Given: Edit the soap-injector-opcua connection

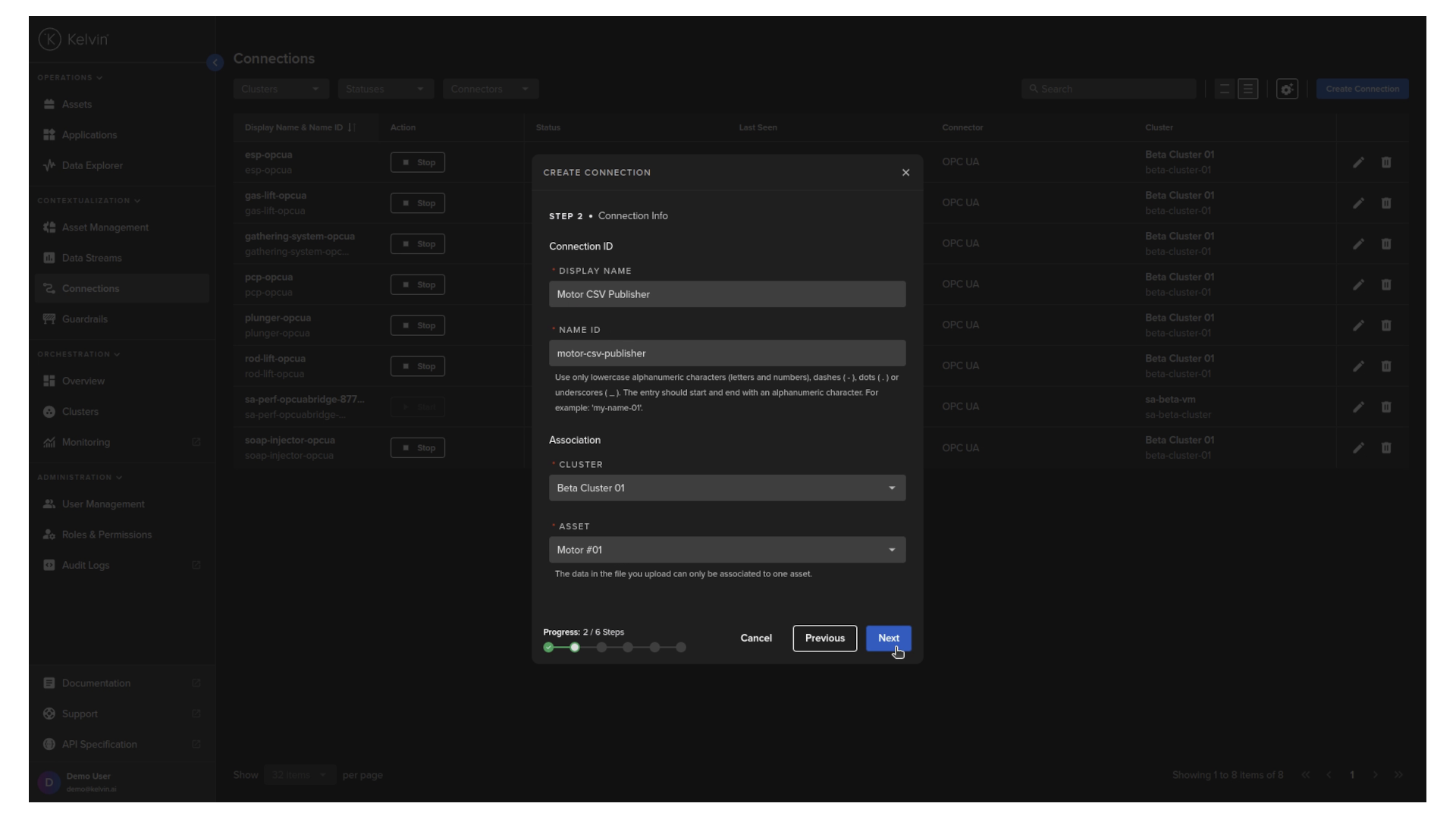Looking at the screenshot, I should pos(1358,448).
